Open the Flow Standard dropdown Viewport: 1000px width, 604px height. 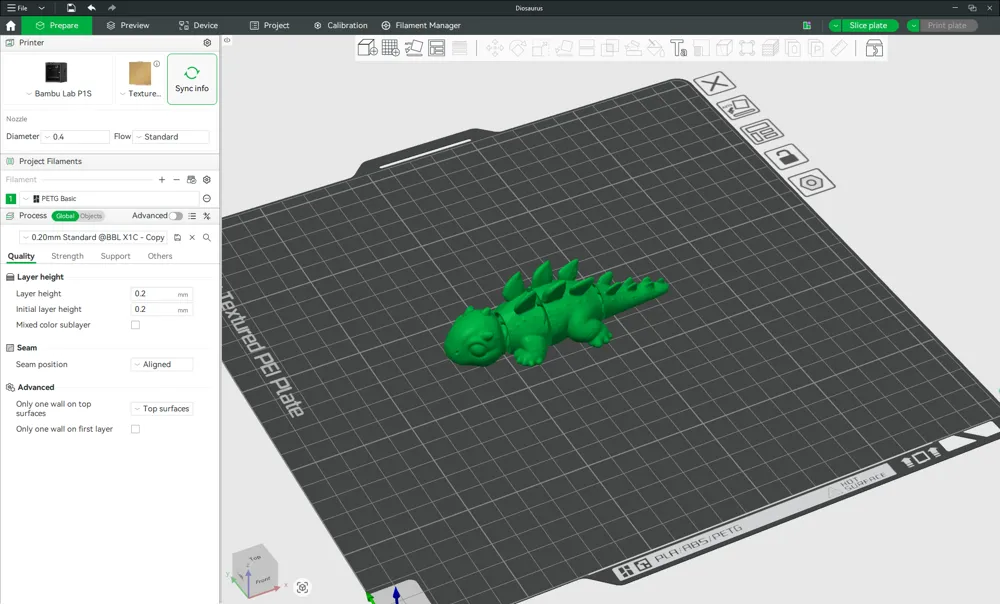(171, 136)
